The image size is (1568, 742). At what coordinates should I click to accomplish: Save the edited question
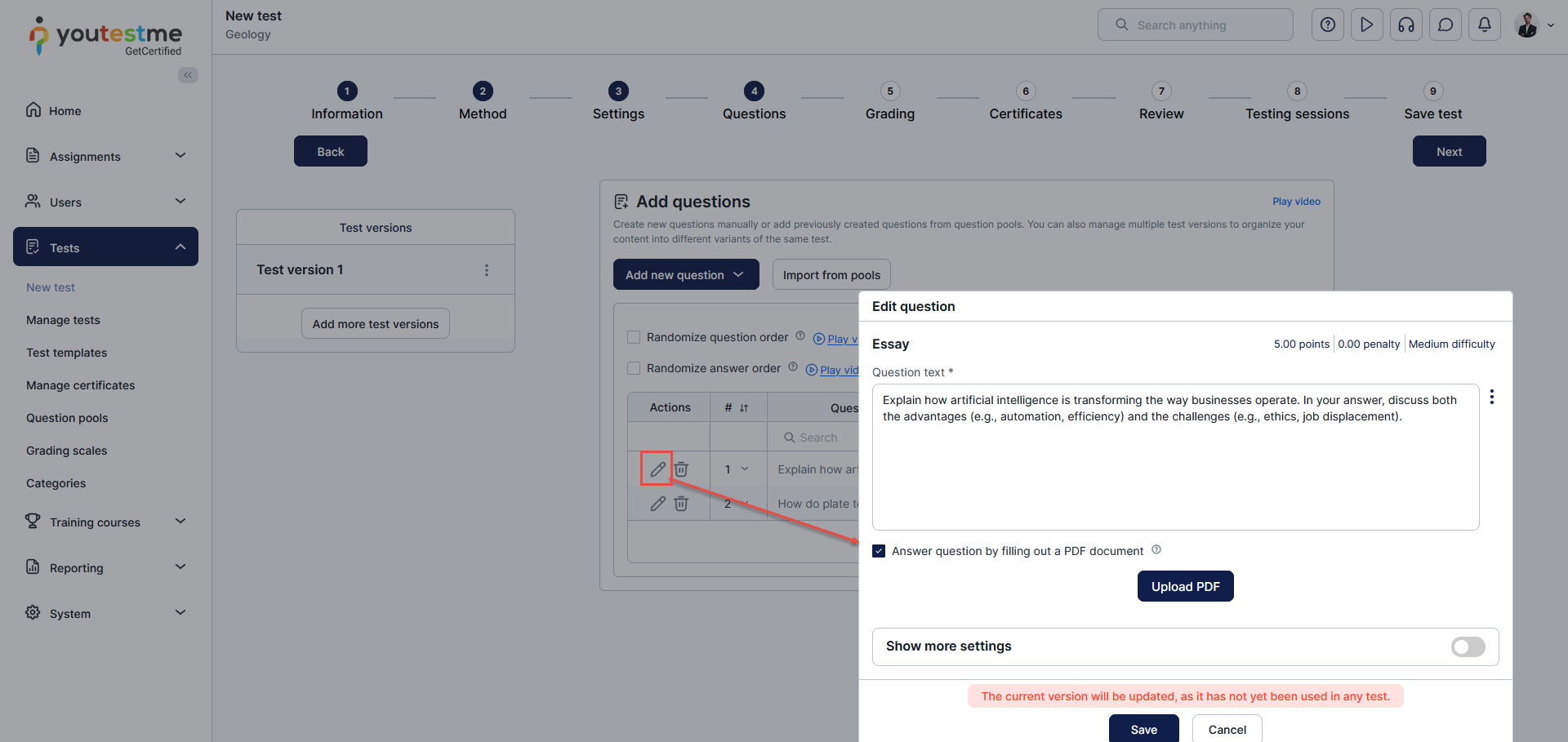click(1143, 729)
